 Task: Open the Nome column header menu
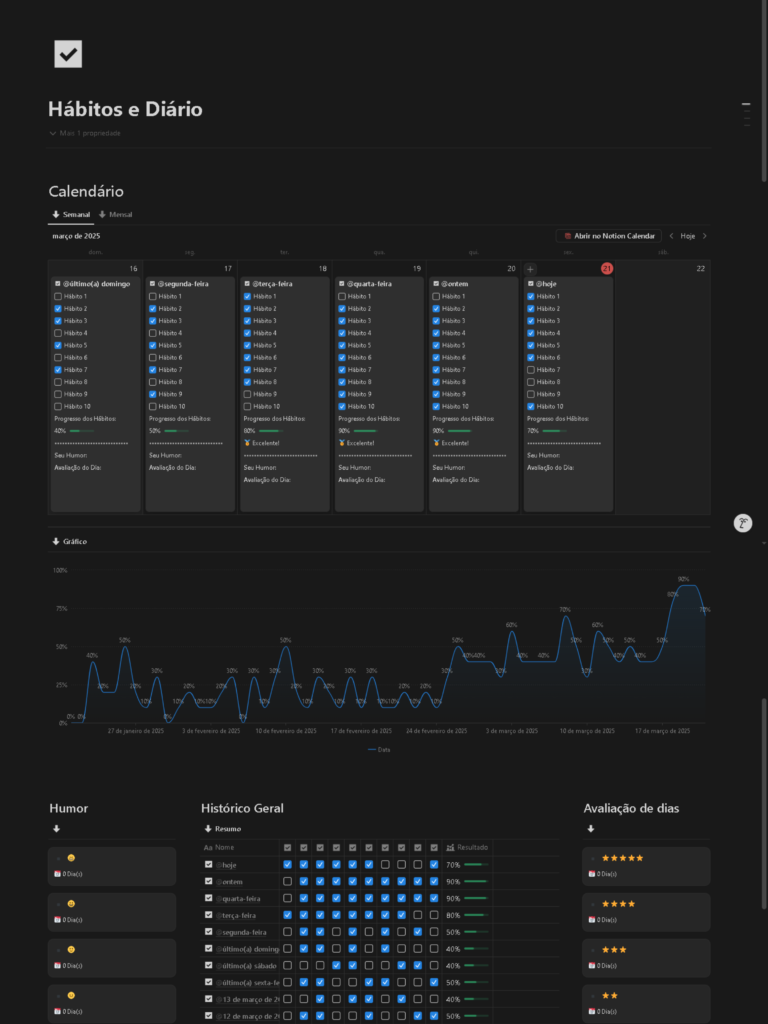[x=220, y=847]
